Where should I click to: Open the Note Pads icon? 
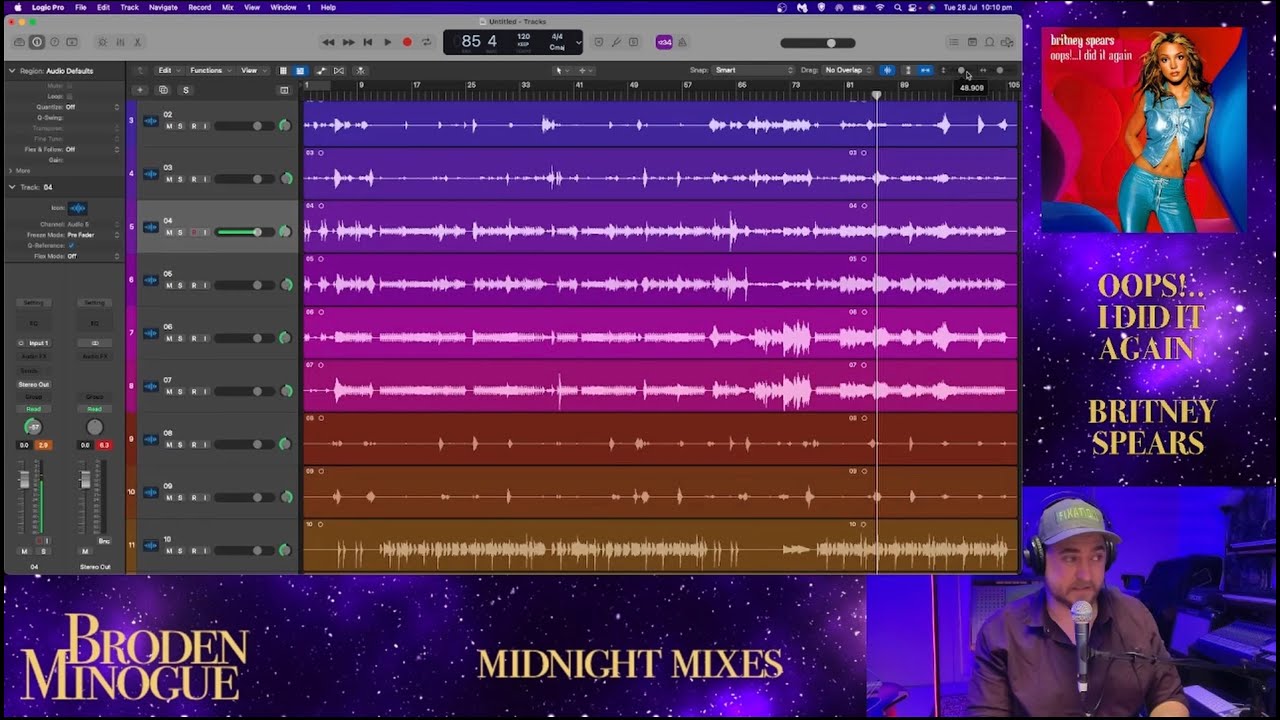(x=972, y=42)
